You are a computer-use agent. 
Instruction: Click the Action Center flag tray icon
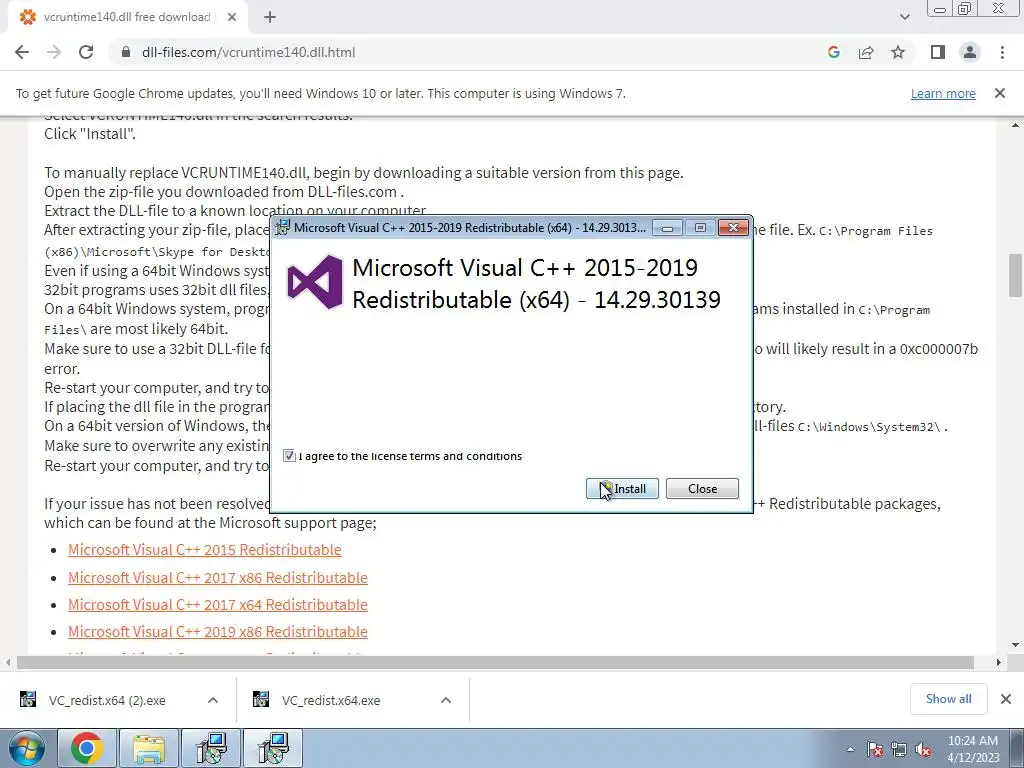(x=875, y=750)
